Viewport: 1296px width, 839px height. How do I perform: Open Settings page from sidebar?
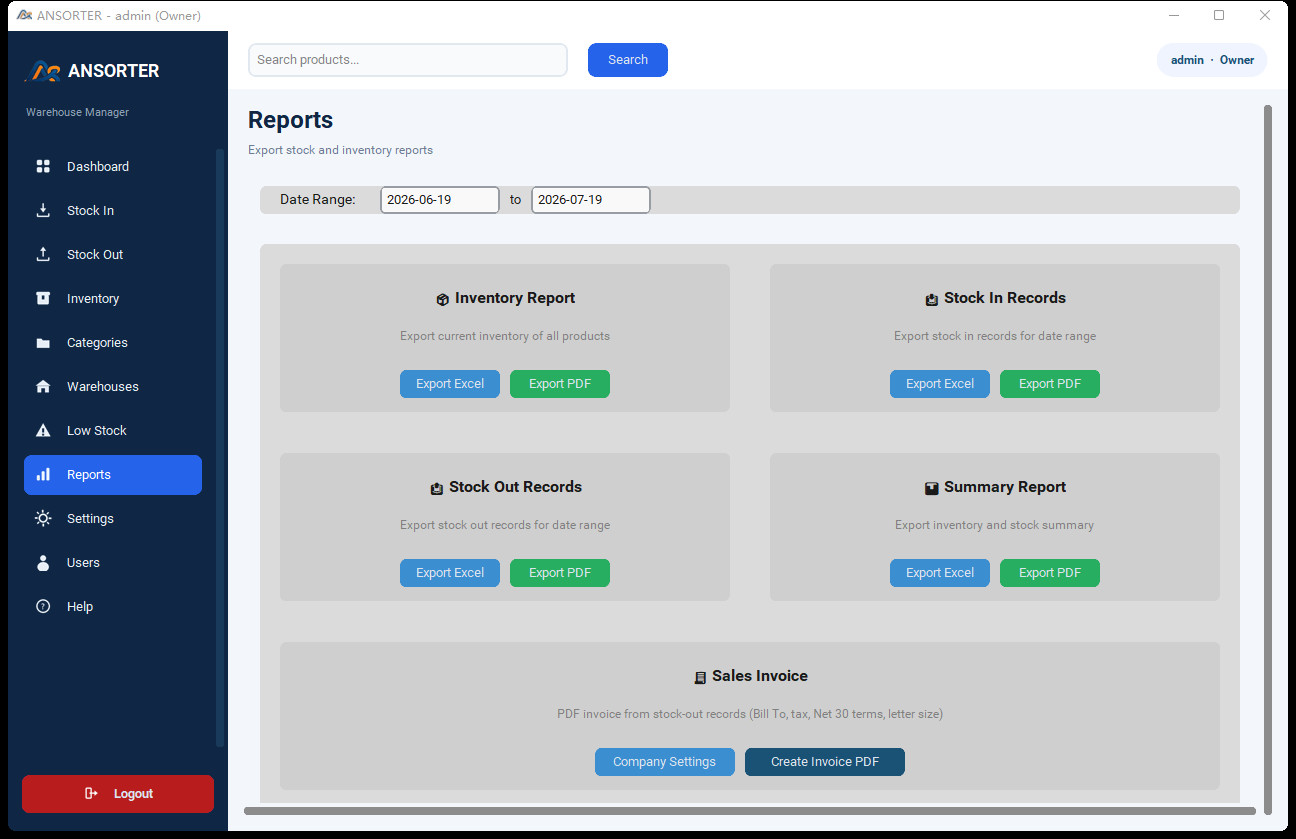113,518
